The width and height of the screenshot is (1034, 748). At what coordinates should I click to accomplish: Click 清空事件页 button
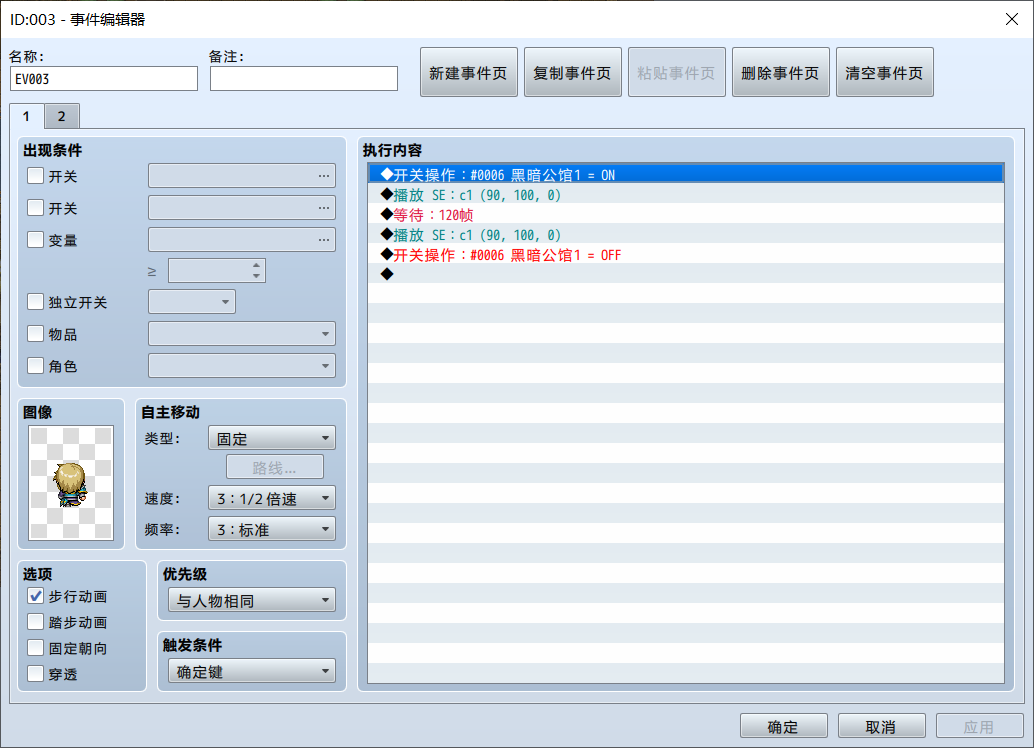click(x=884, y=73)
